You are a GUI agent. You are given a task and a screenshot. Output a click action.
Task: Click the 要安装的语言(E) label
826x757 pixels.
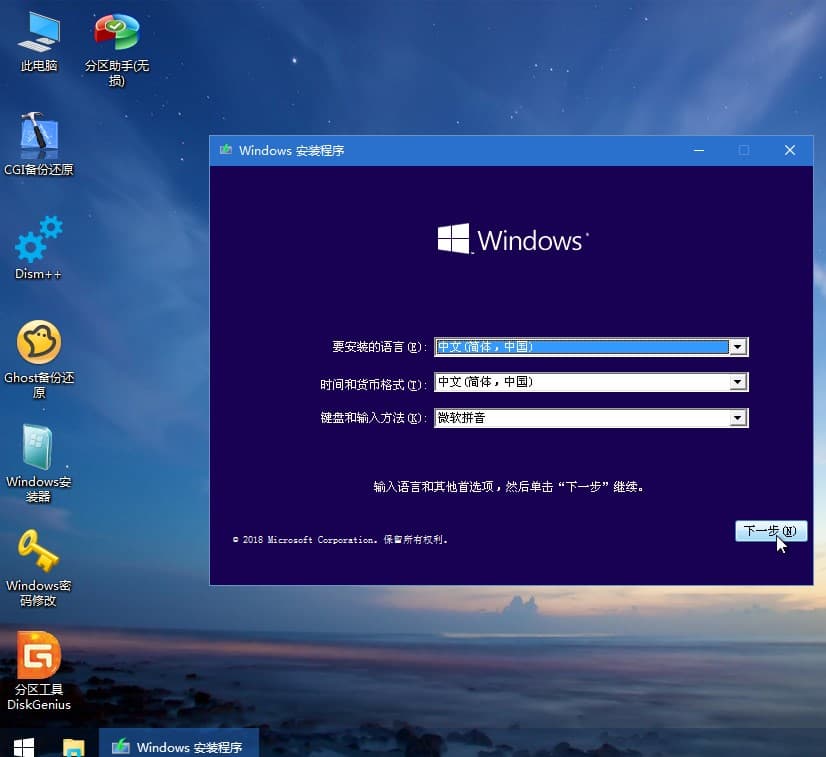(379, 347)
